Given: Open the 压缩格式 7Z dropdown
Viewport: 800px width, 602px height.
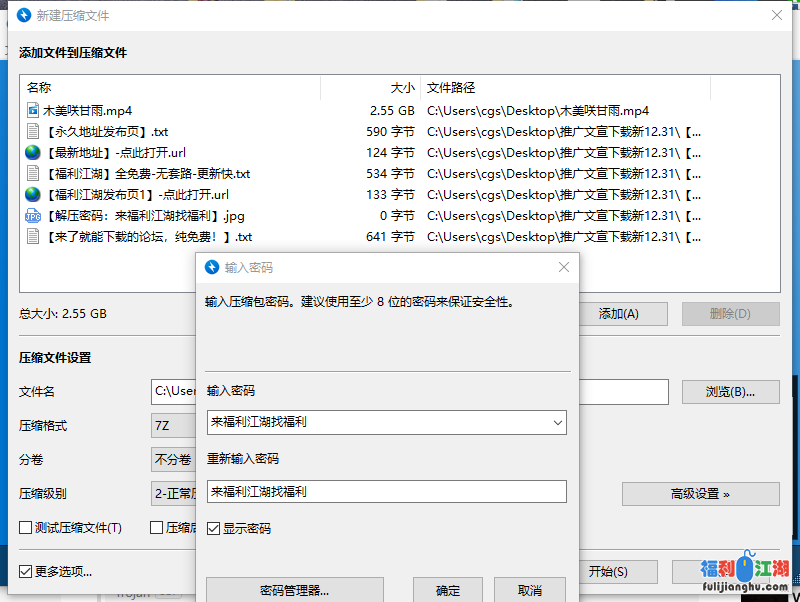Looking at the screenshot, I should (172, 426).
